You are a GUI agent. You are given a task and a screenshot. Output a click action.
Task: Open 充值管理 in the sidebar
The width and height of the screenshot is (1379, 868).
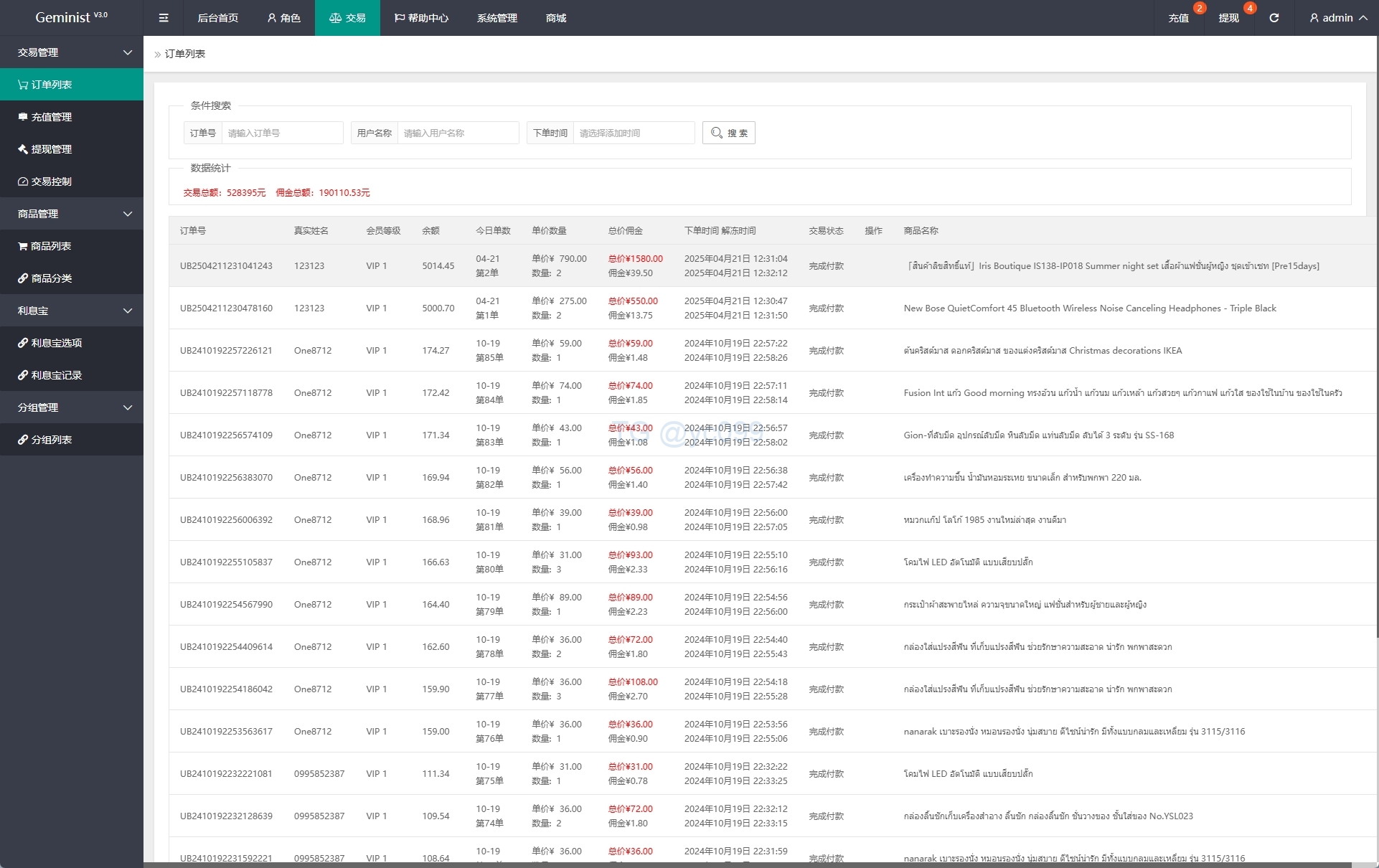pos(52,117)
